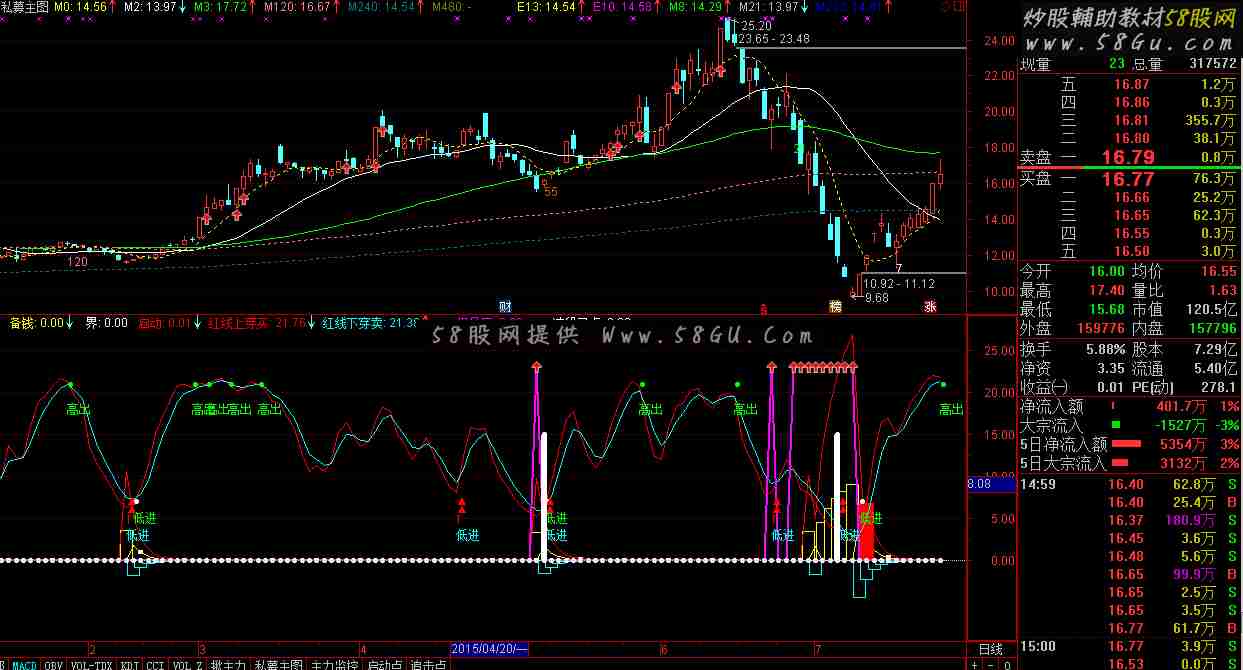
Task: Click the 9.68 low price label
Action: 877,298
